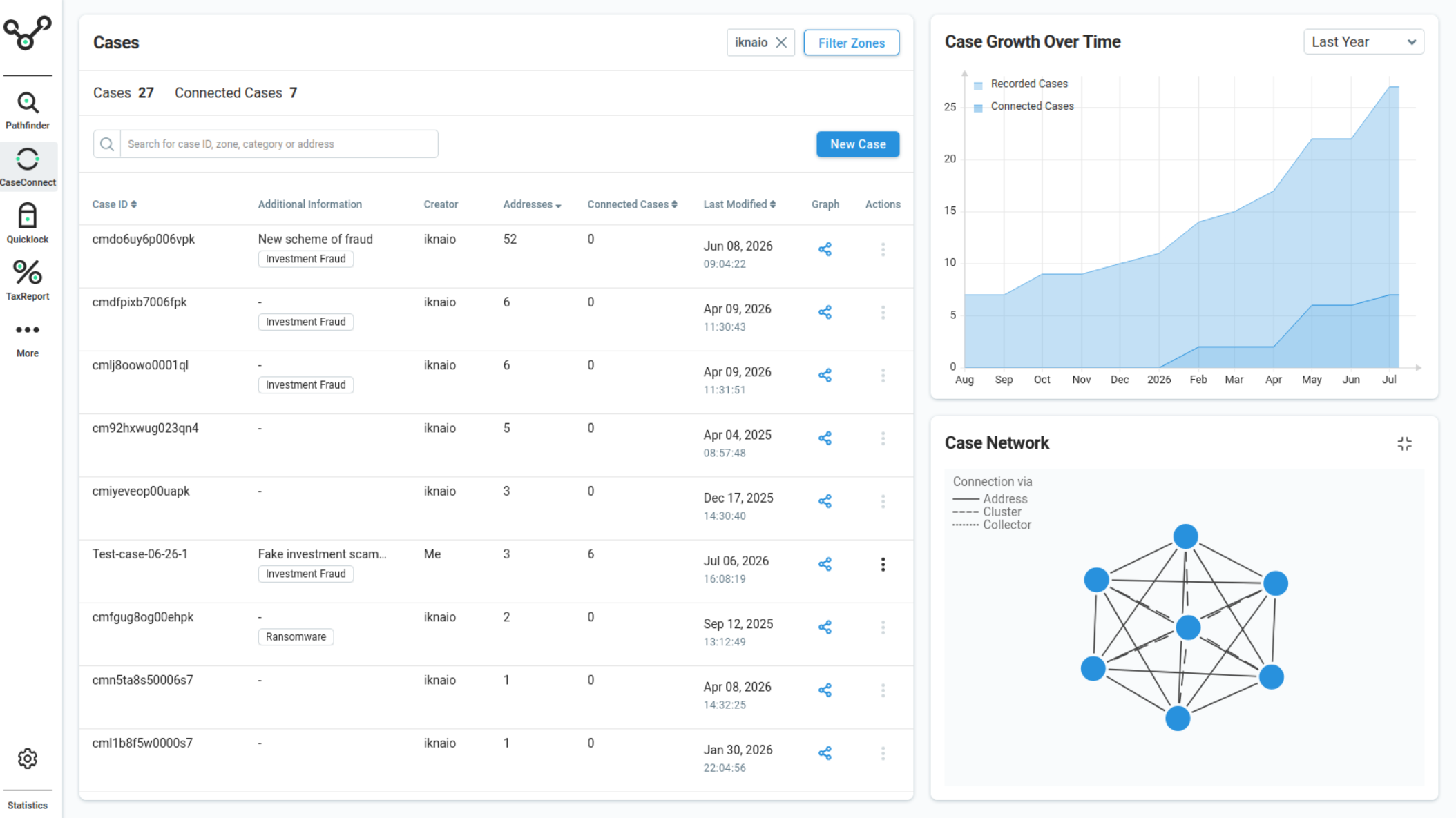The image size is (1456, 818).
Task: Open actions menu for cml1b8f5w0000s7
Action: click(883, 753)
